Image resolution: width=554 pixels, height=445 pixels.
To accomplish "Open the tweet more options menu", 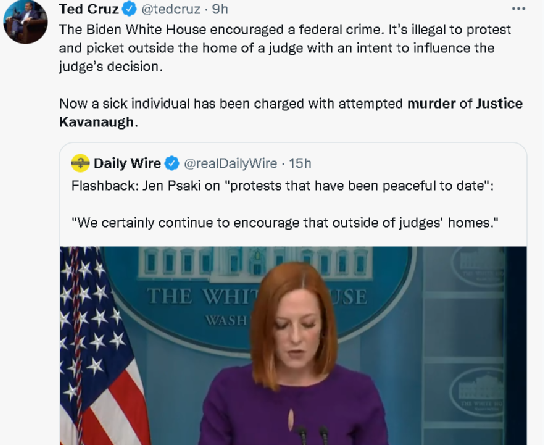I will pyautogui.click(x=518, y=9).
